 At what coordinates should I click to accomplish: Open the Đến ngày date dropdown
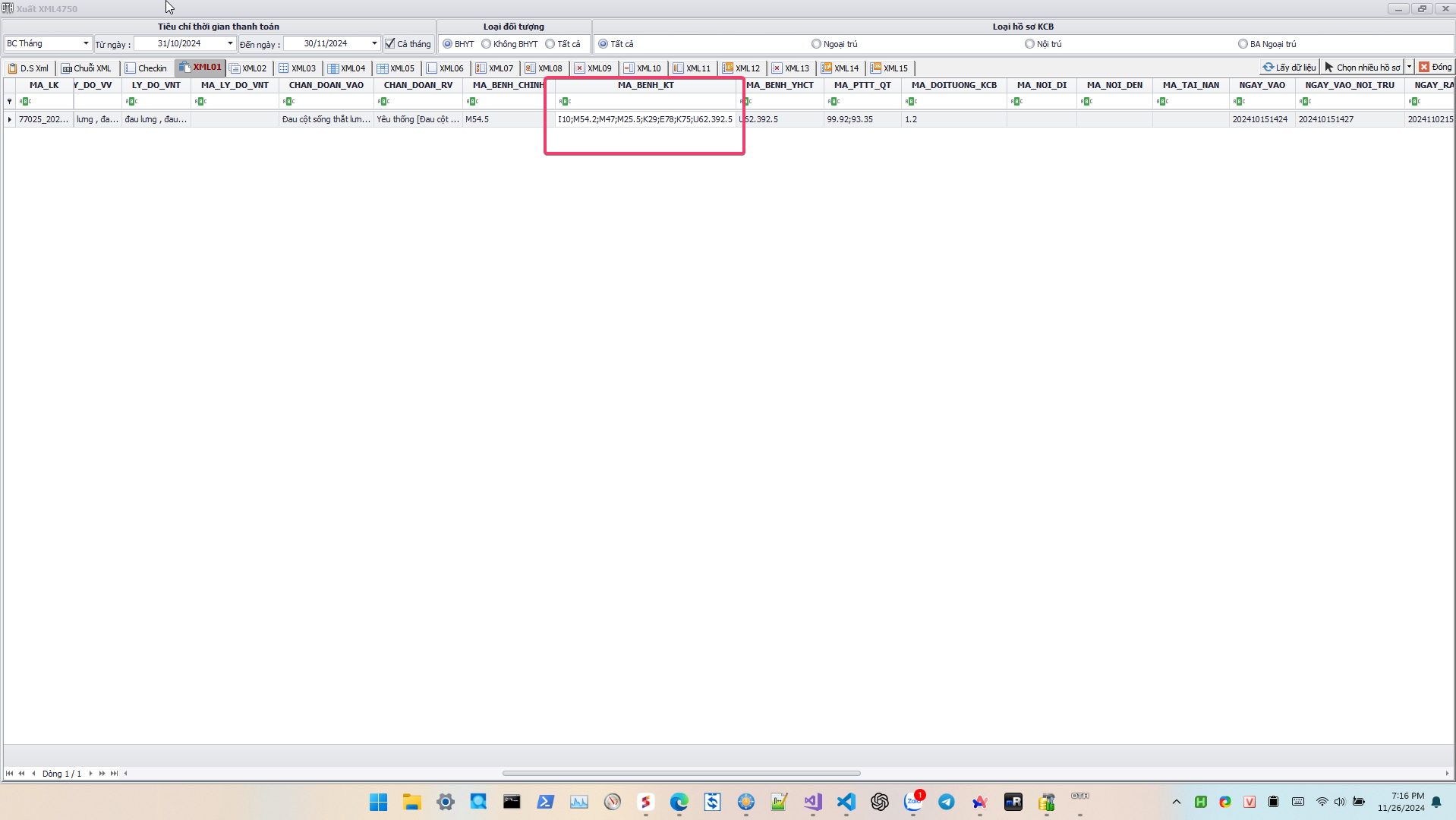click(374, 44)
